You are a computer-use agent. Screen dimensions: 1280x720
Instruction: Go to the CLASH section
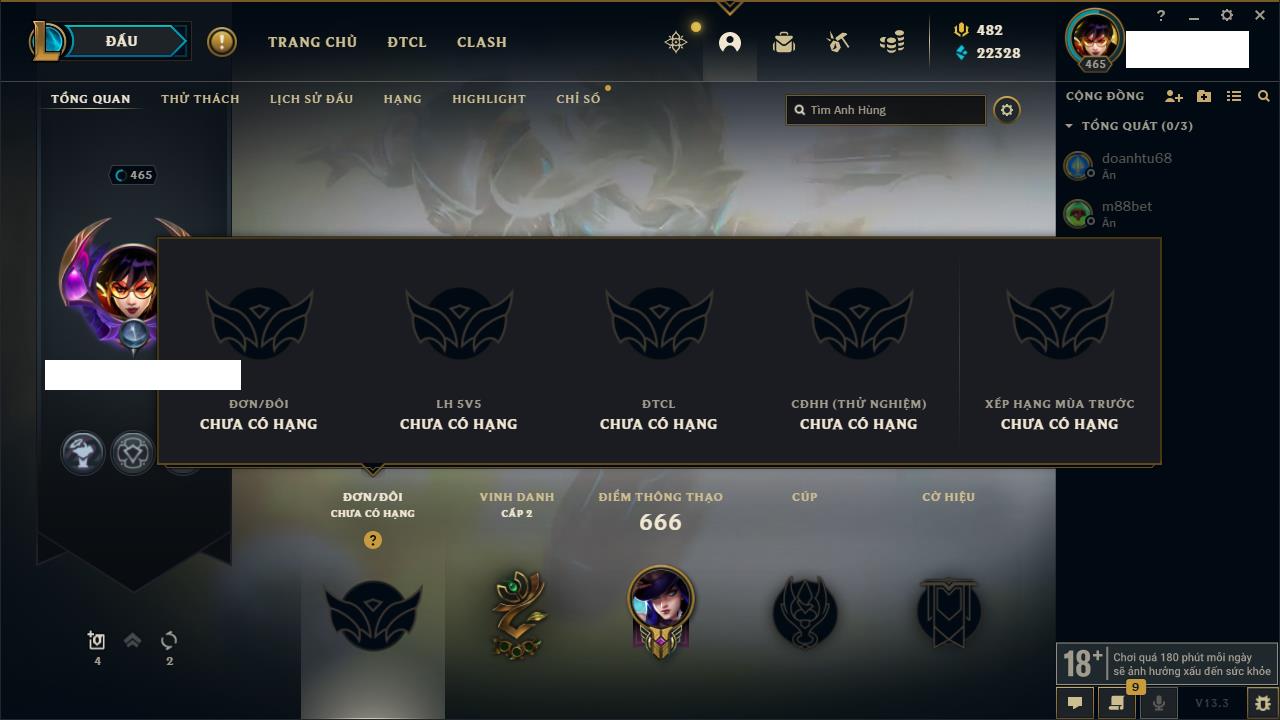coord(482,42)
